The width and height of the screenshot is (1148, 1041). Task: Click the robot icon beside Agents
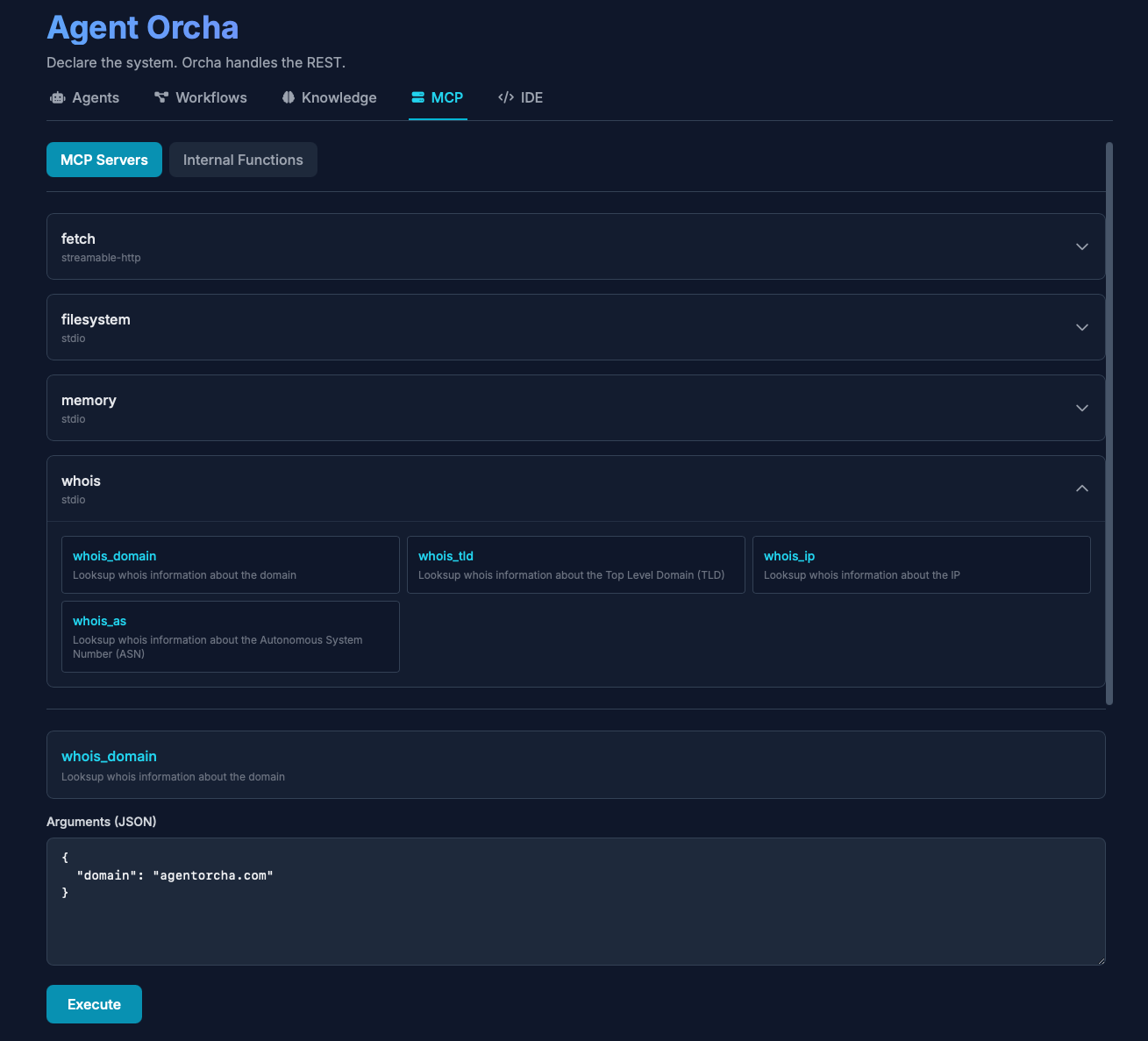coord(58,98)
